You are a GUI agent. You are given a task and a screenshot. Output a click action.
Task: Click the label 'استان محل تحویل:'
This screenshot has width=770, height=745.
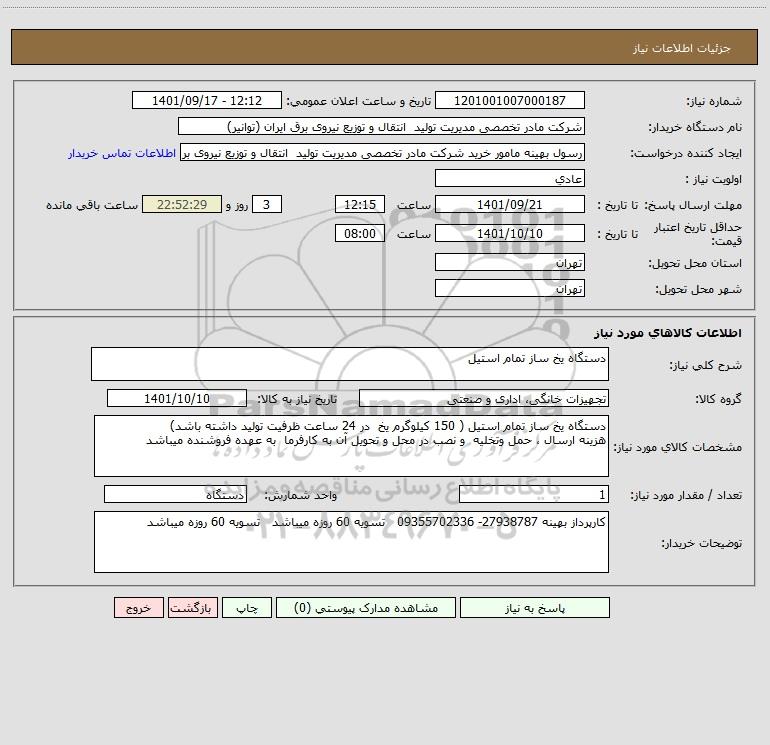click(695, 264)
